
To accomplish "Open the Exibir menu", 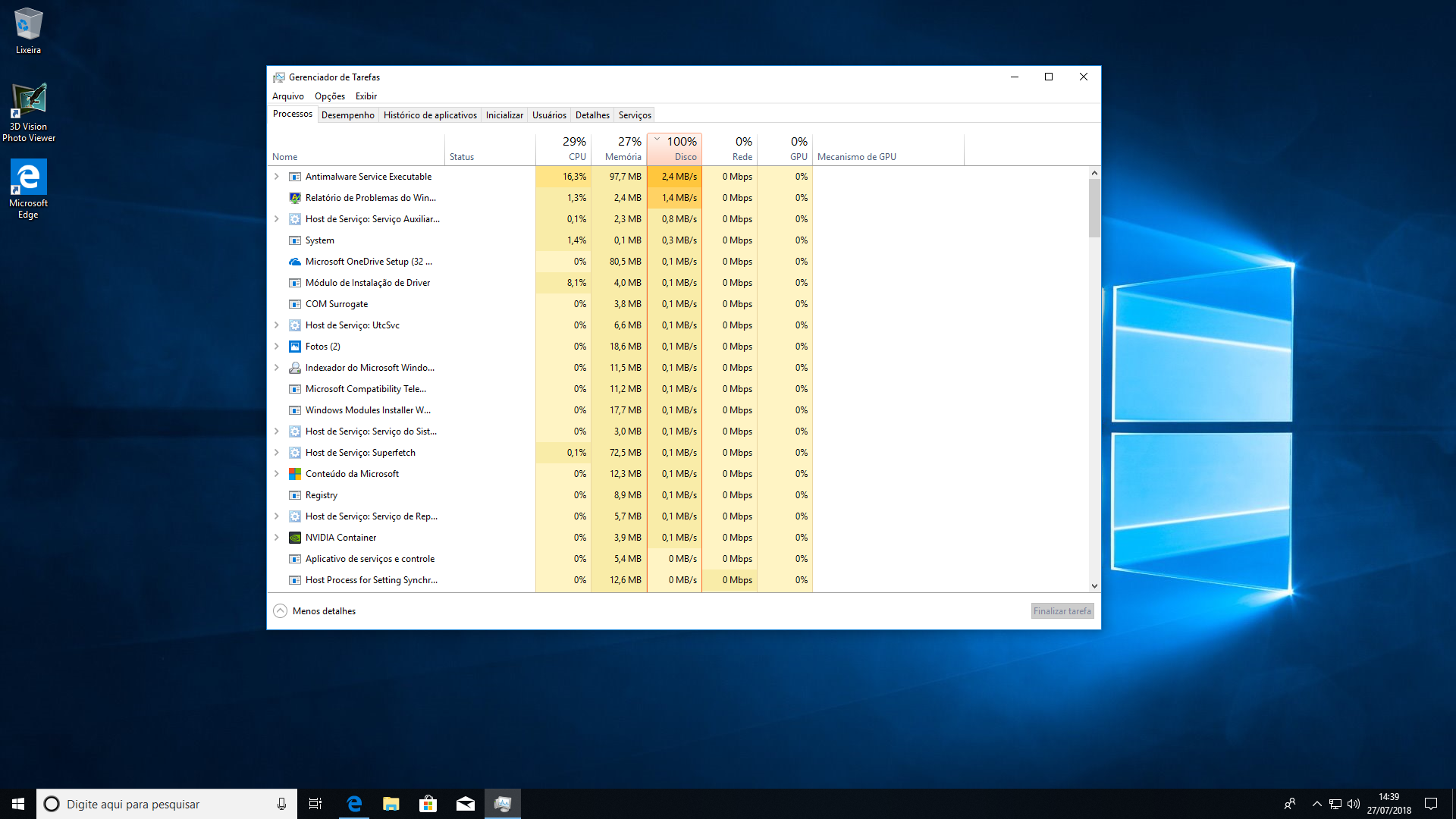I will (366, 96).
